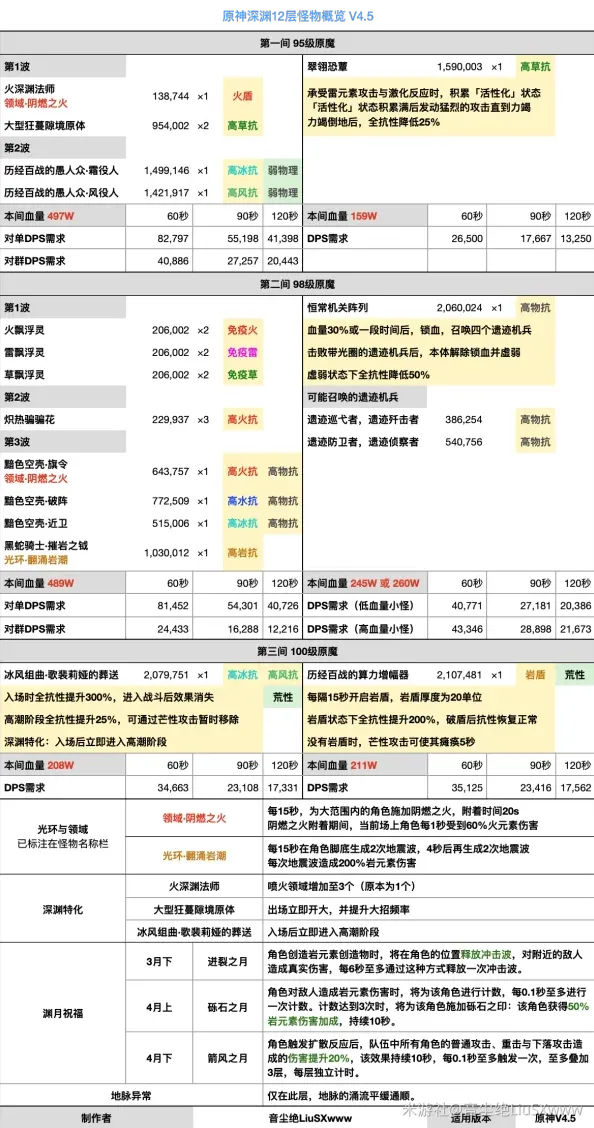Select the '免疫草' tag
This screenshot has width=594, height=1128.
pyautogui.click(x=242, y=375)
